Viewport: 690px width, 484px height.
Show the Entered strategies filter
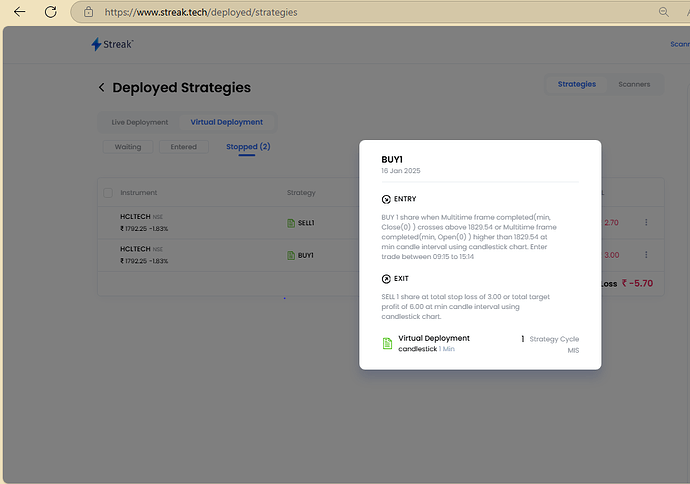click(x=184, y=147)
